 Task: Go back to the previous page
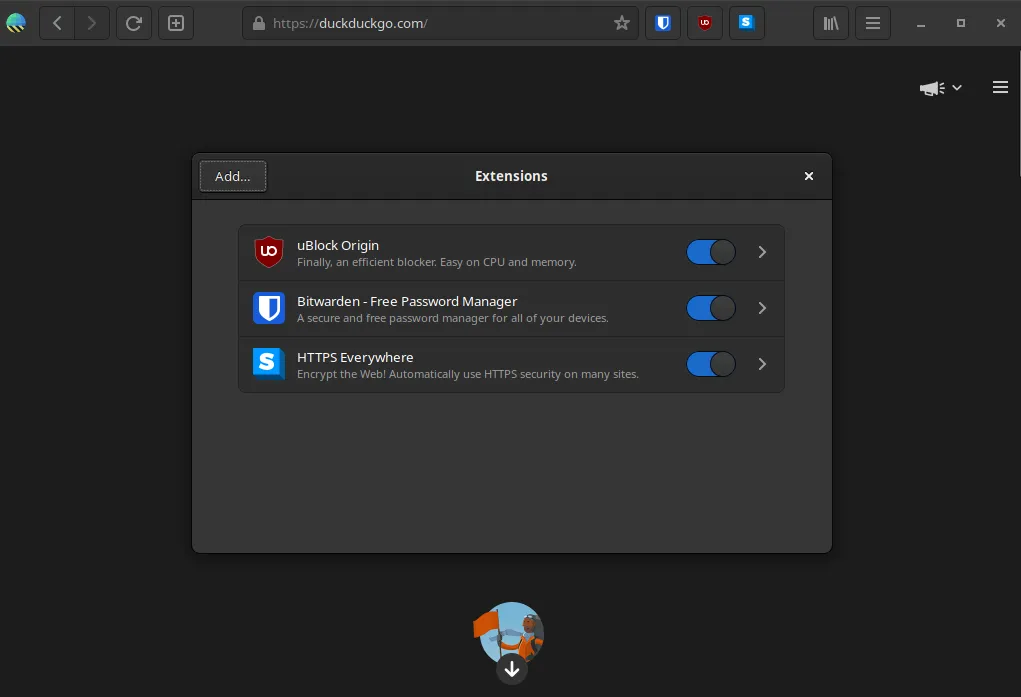[57, 23]
